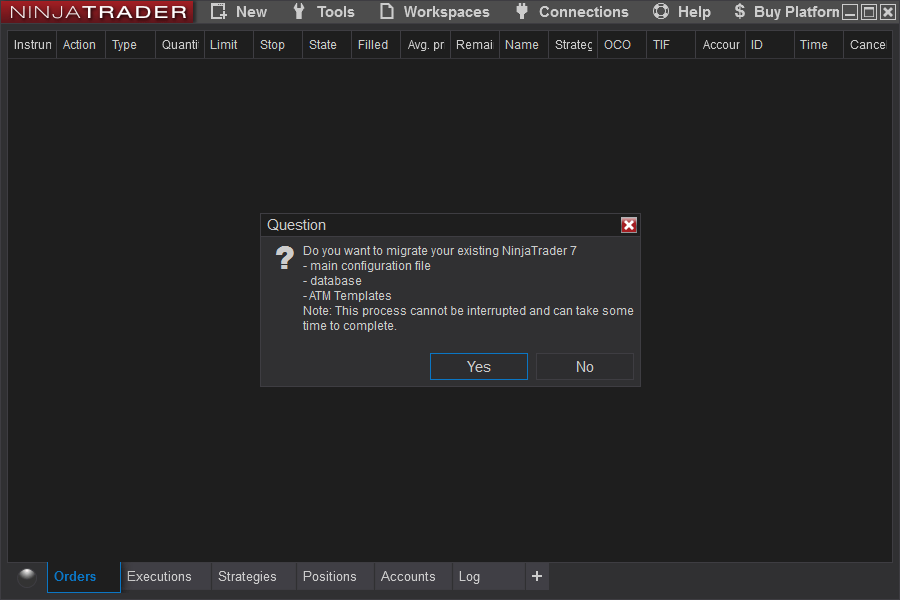Click the question mark icon in the dialog
Screen dimensions: 900x600
(284, 258)
